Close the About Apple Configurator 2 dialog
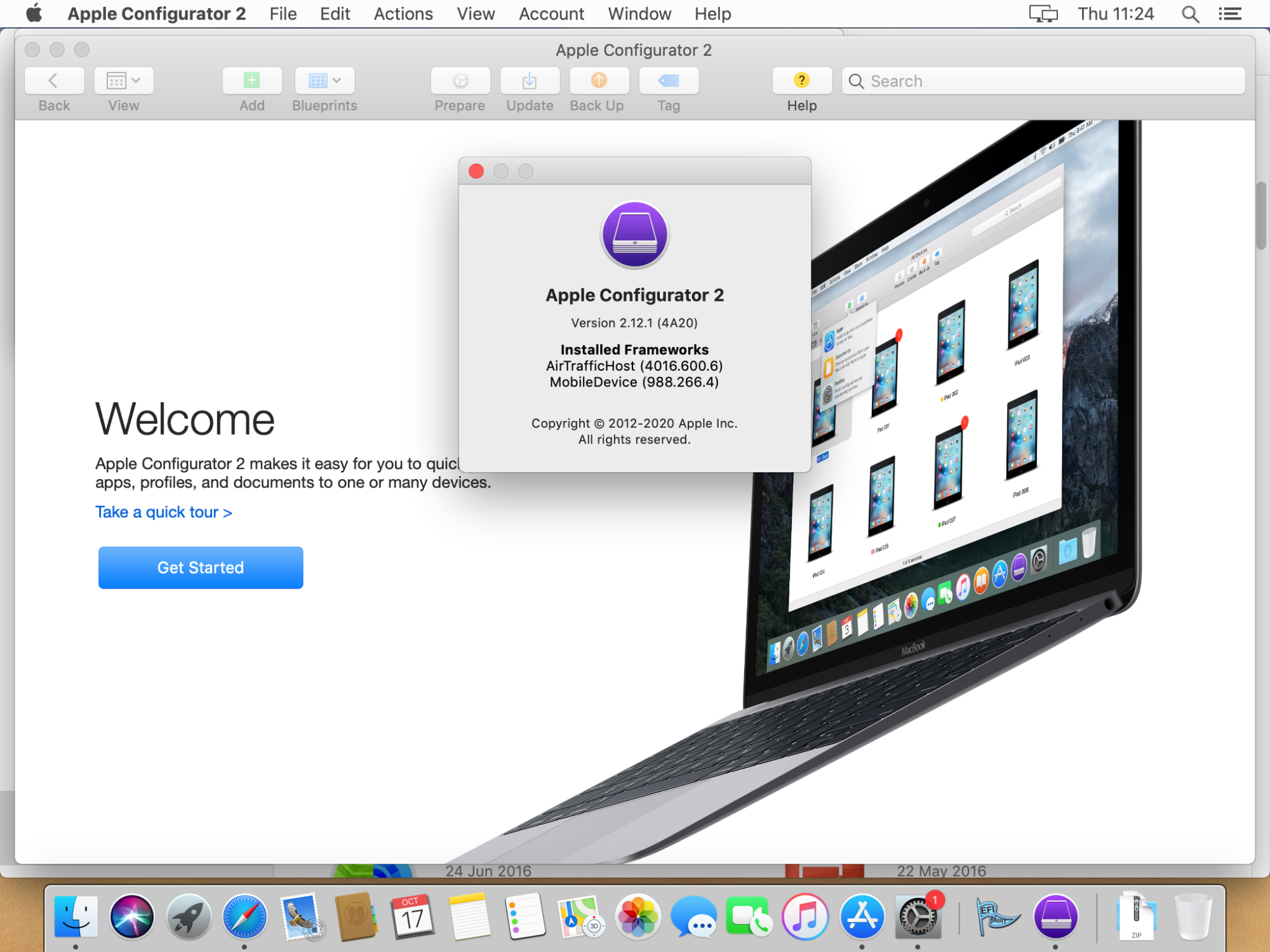Screen dimensions: 1270x952 476,171
